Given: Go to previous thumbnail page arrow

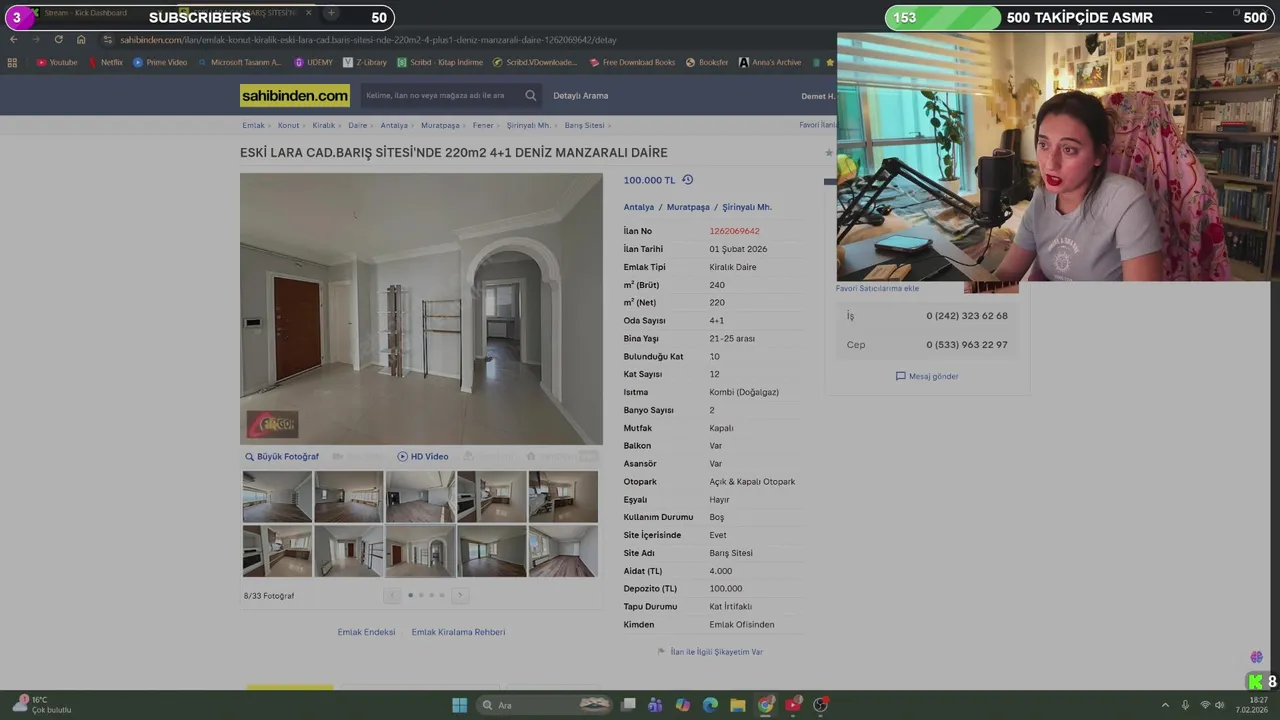Looking at the screenshot, I should point(392,595).
